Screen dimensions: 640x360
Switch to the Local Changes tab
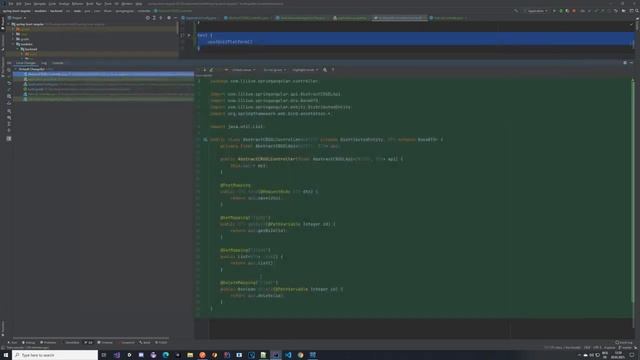tap(25, 63)
